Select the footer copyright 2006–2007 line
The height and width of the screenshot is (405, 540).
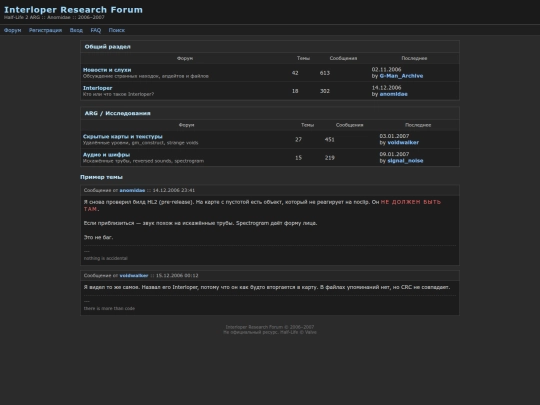270,327
